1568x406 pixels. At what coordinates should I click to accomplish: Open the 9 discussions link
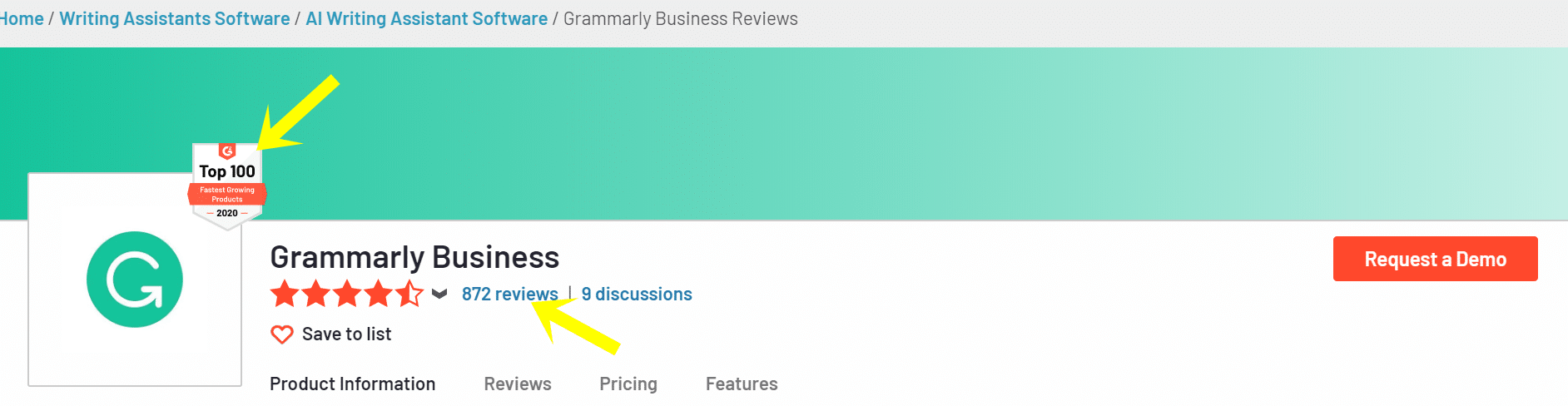coord(637,294)
